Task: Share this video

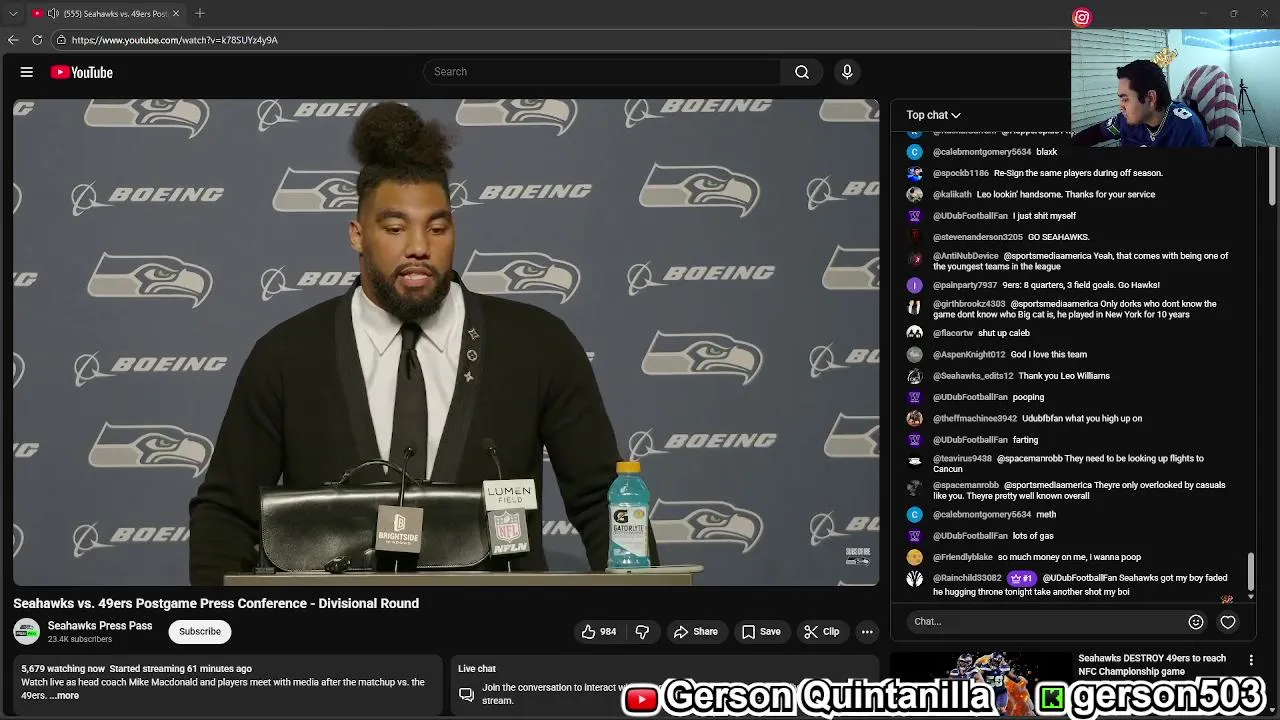Action: point(695,631)
